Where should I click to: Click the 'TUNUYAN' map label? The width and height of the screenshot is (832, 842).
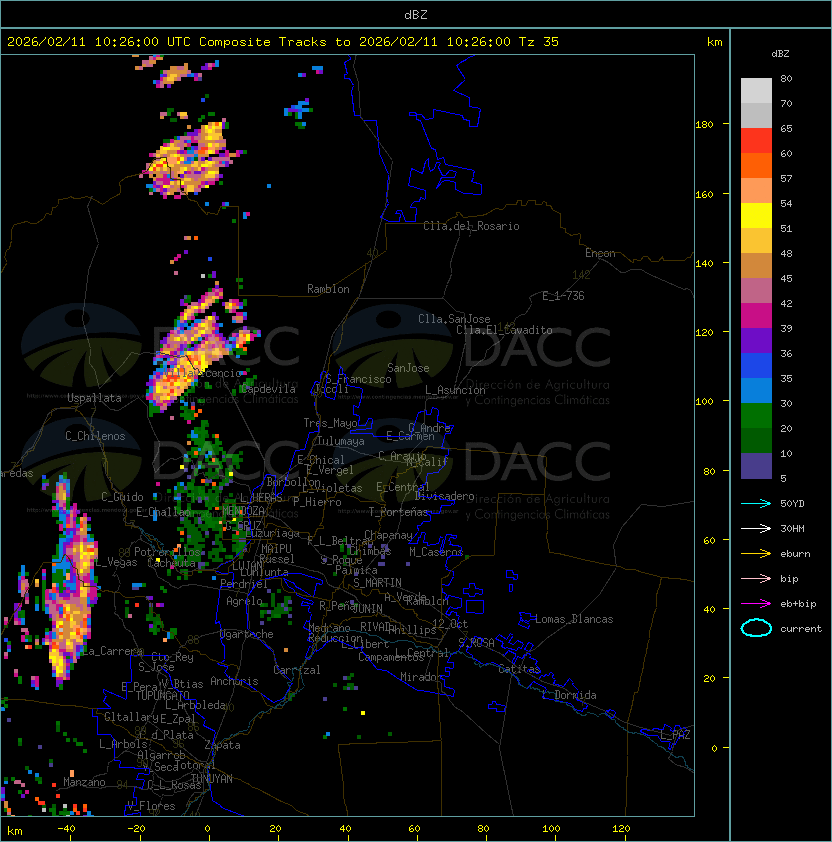(212, 779)
